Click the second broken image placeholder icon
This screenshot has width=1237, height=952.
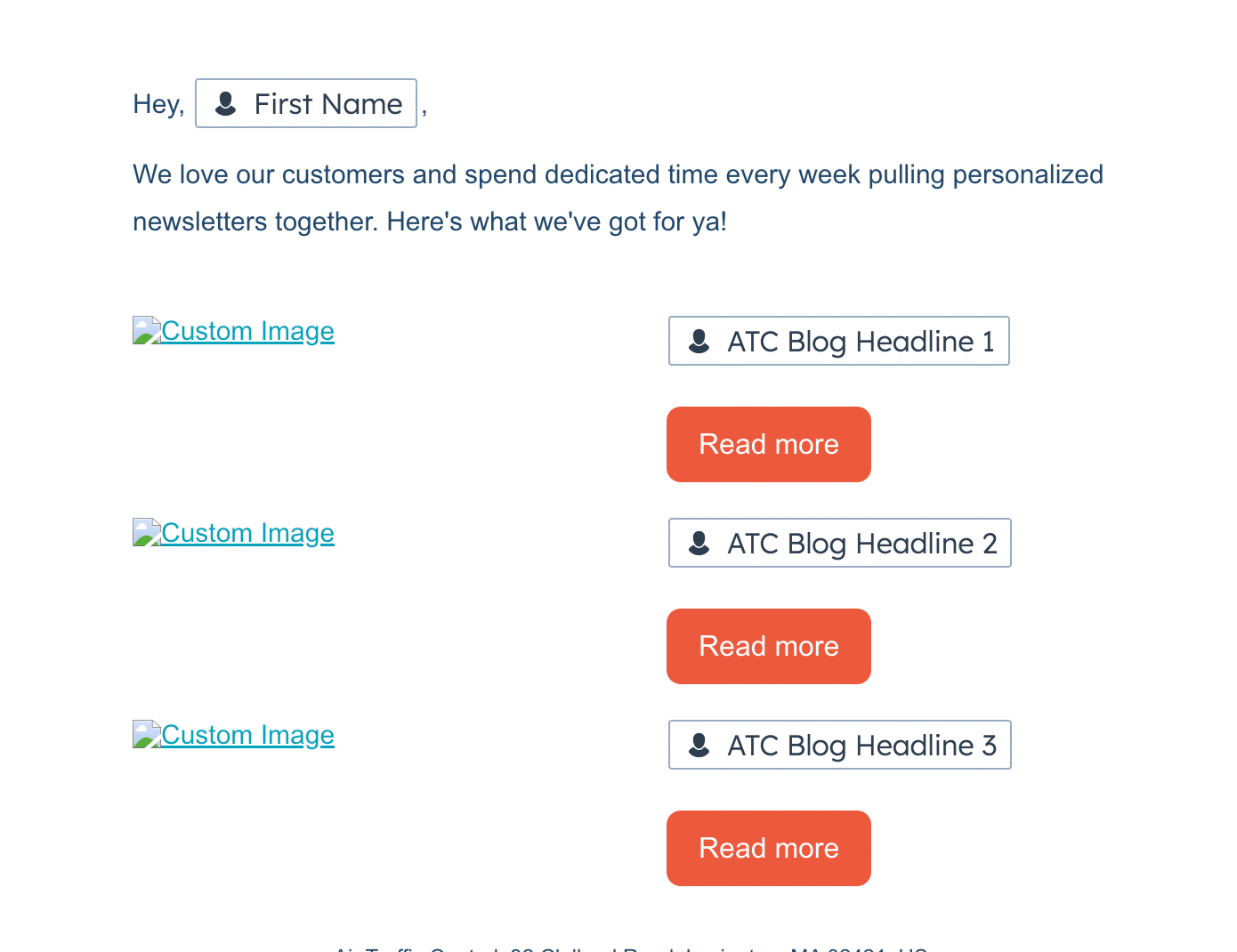(146, 532)
